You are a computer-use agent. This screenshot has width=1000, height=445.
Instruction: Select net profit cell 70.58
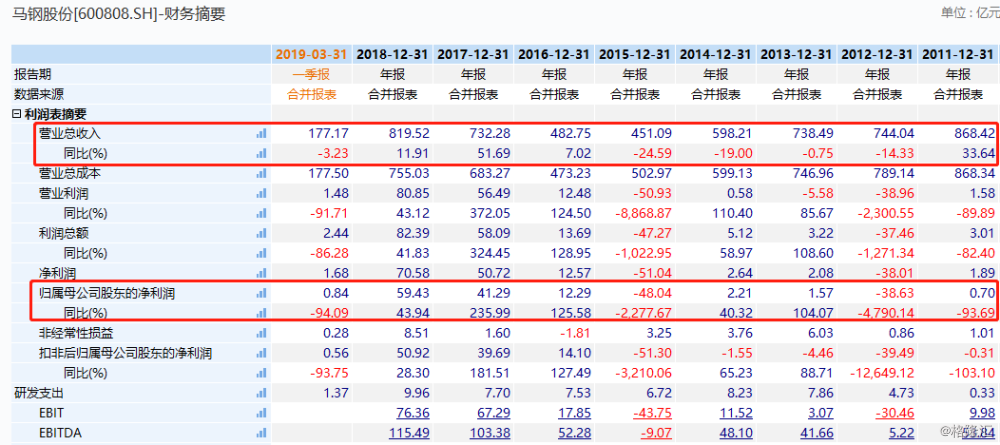click(x=413, y=274)
